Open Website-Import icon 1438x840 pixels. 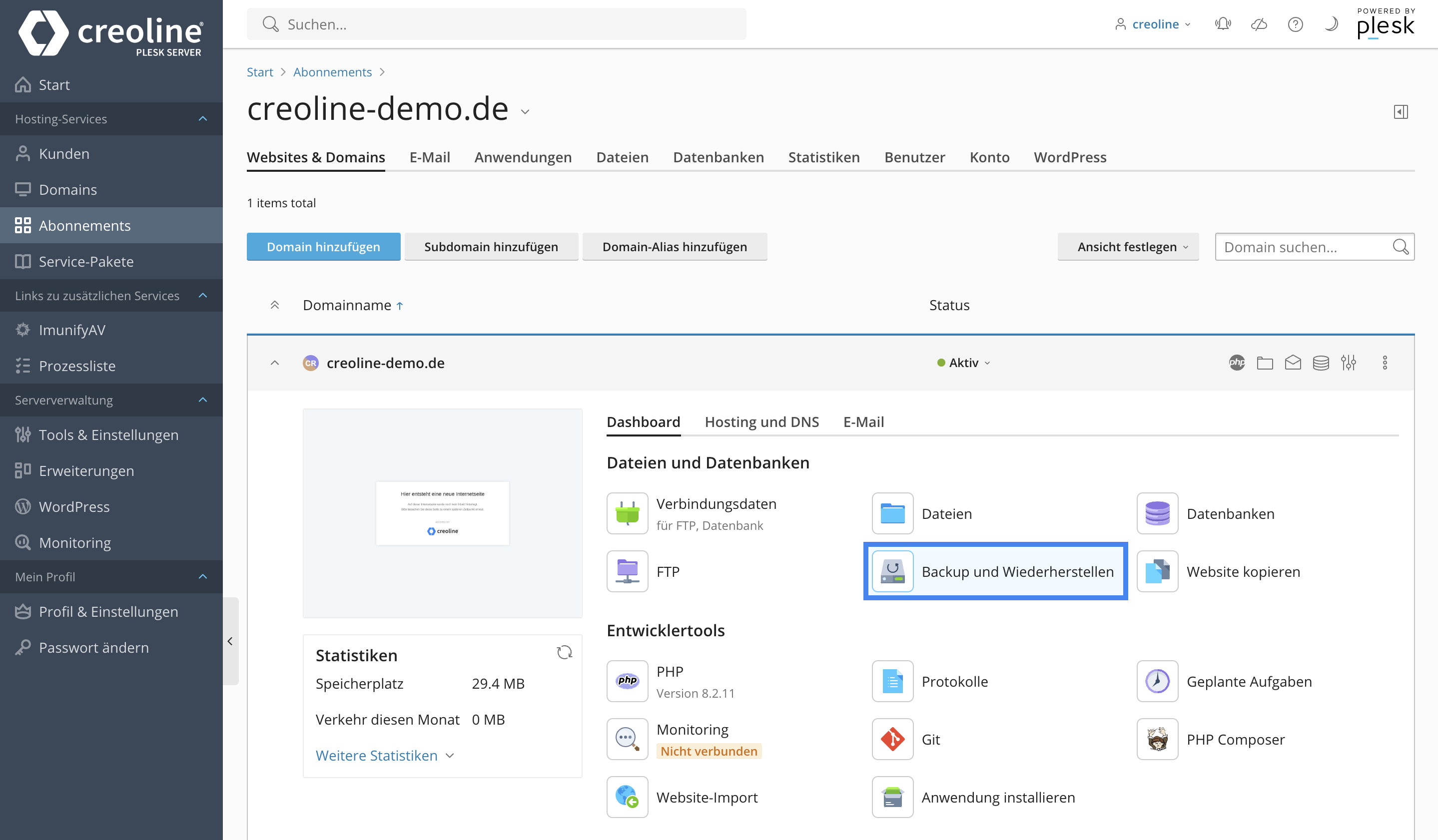point(627,797)
